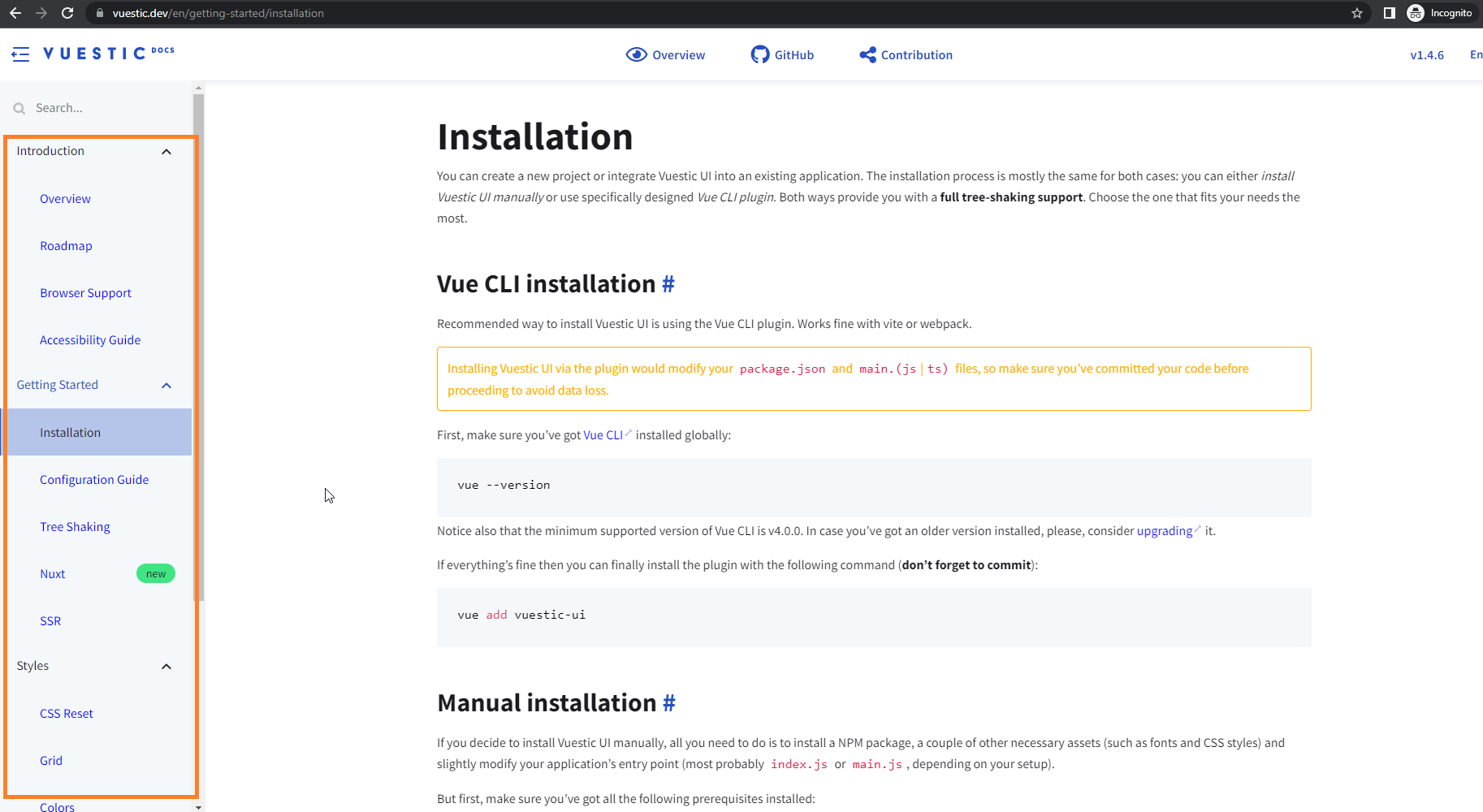The image size is (1483, 812).
Task: Click the search magnifier icon
Action: coord(19,107)
